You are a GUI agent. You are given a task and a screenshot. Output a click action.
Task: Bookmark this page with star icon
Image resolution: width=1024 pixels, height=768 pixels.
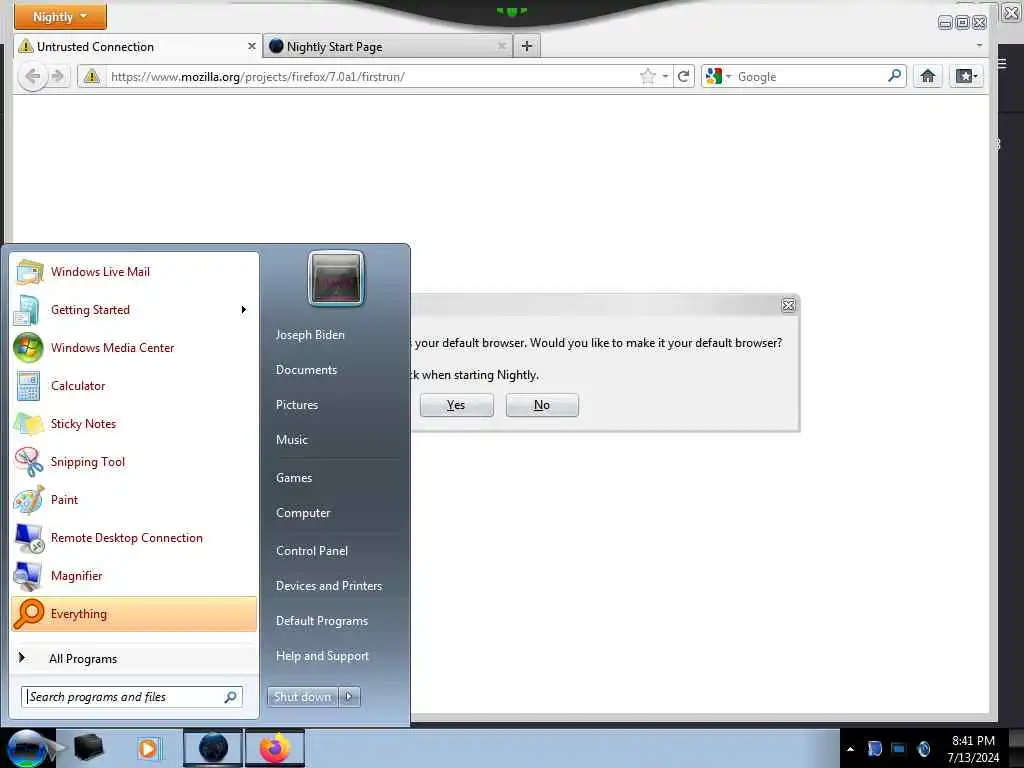point(648,76)
